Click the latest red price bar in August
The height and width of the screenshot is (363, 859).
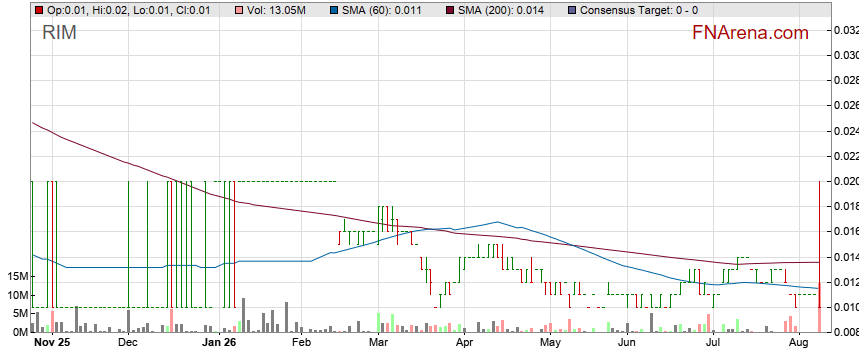click(819, 244)
